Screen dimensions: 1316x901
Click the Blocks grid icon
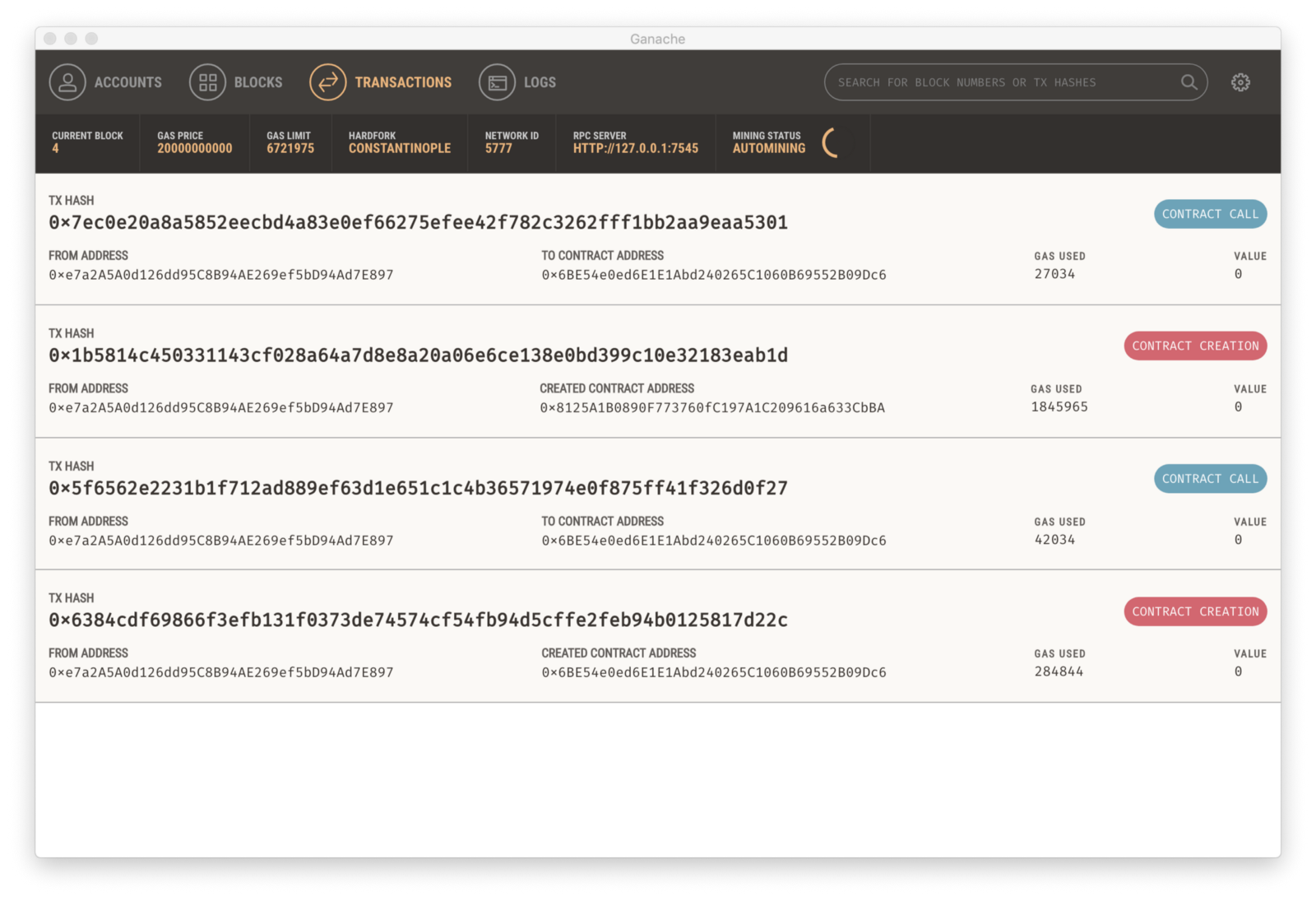coord(207,82)
